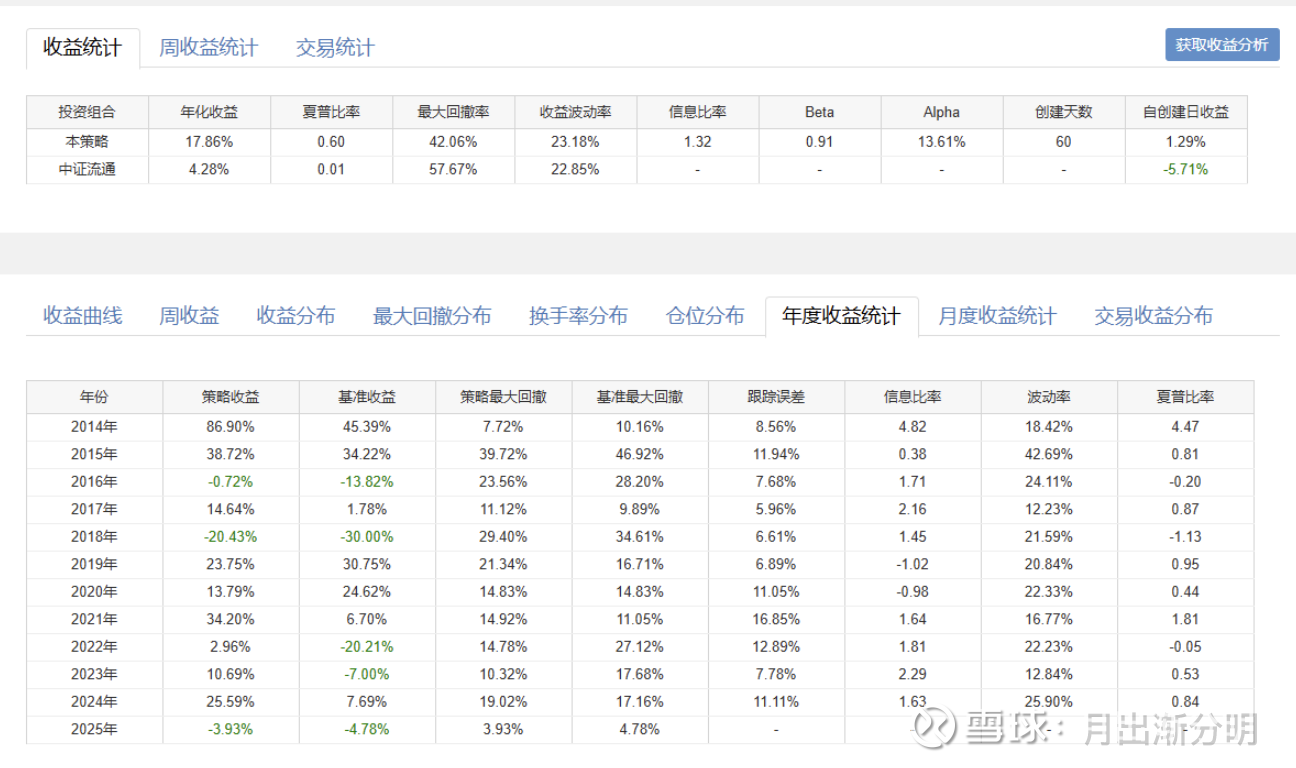Select the 2018年 row
1296x768 pixels.
point(640,537)
